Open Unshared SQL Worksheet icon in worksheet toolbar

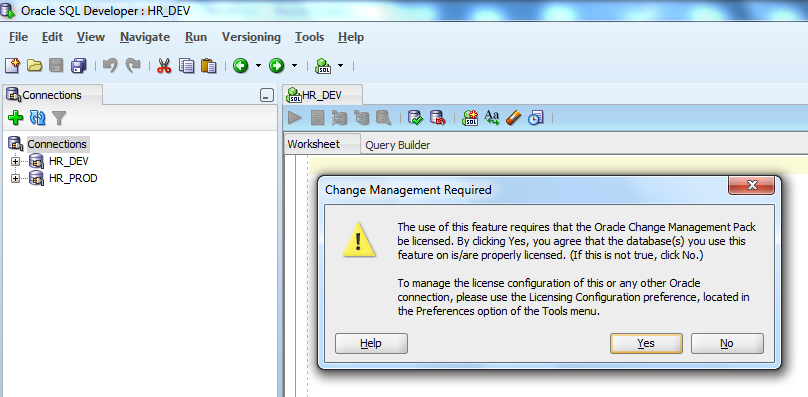tap(469, 118)
